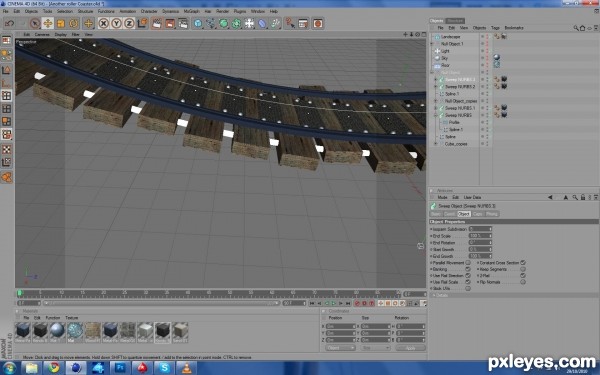Select the Caps tab in Attributes

tap(478, 214)
